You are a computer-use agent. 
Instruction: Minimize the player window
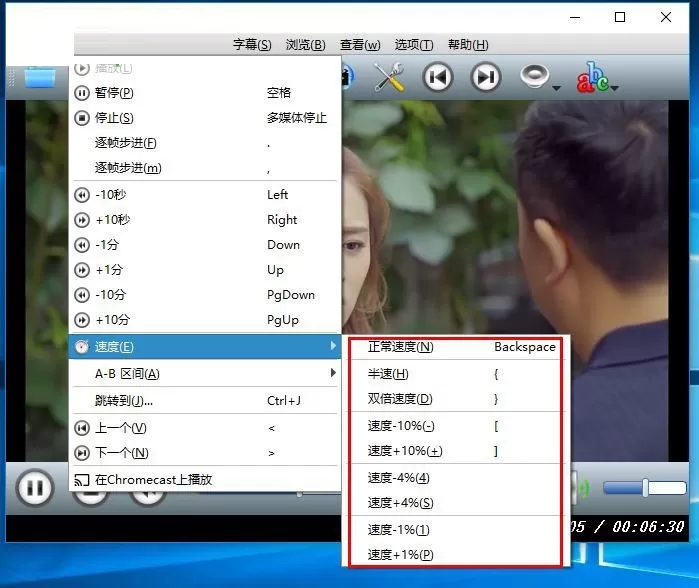point(575,17)
